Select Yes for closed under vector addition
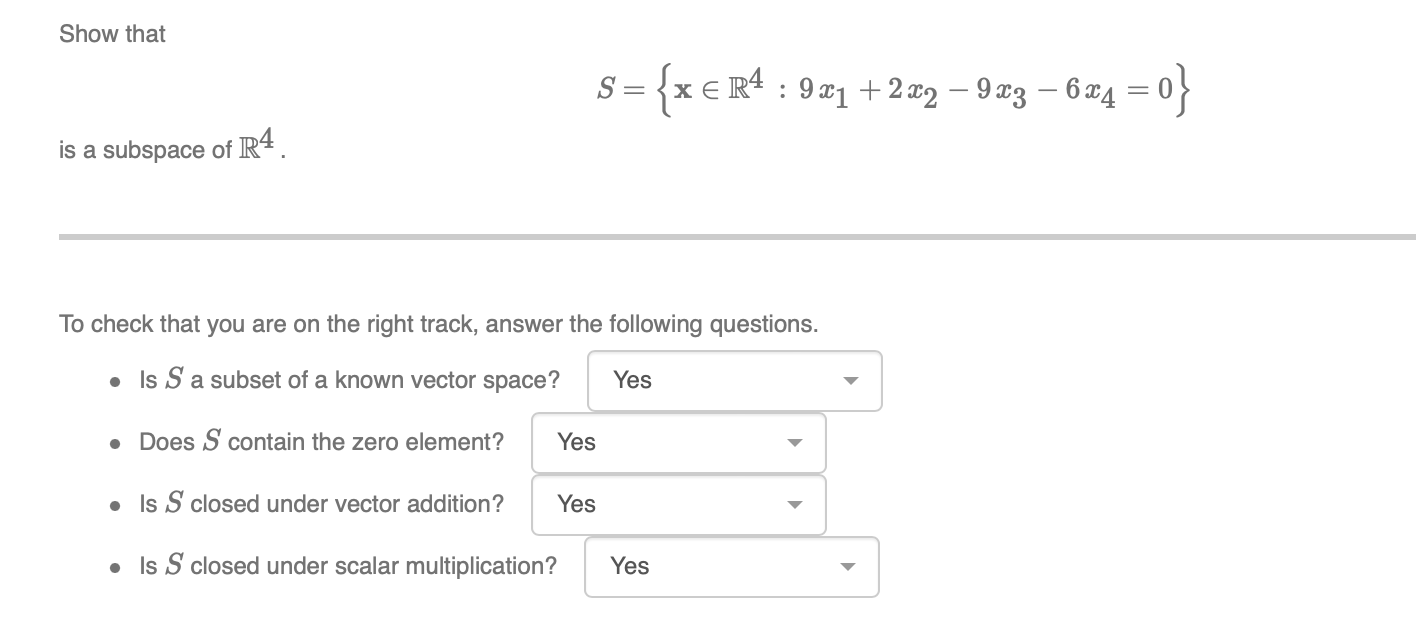Viewport: 1416px width, 644px height. [x=578, y=505]
